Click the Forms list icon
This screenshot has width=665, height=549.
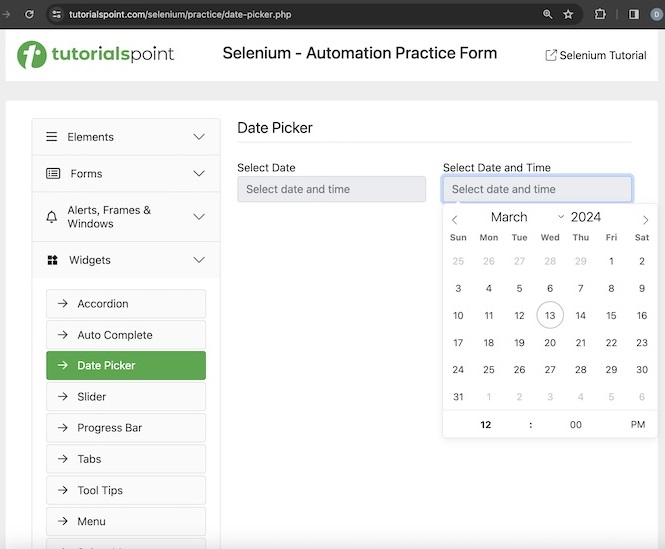tap(53, 174)
